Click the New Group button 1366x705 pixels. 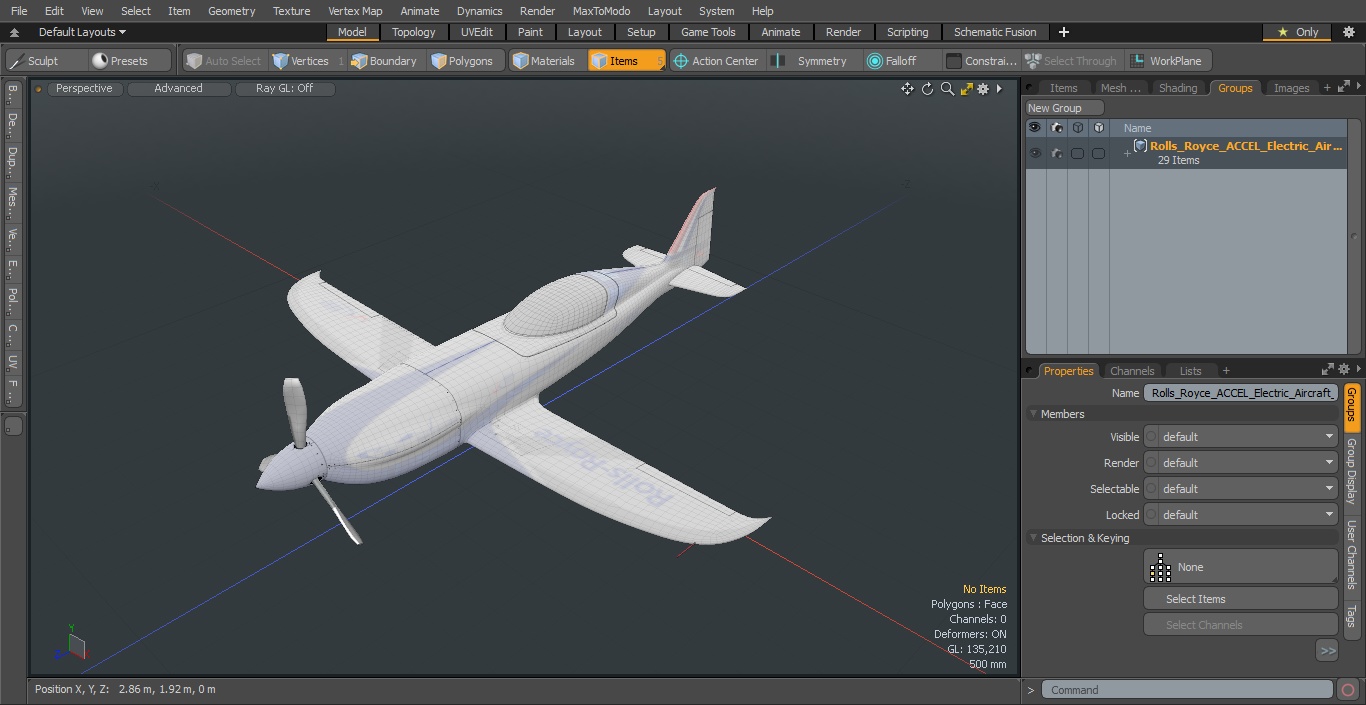pos(1064,108)
